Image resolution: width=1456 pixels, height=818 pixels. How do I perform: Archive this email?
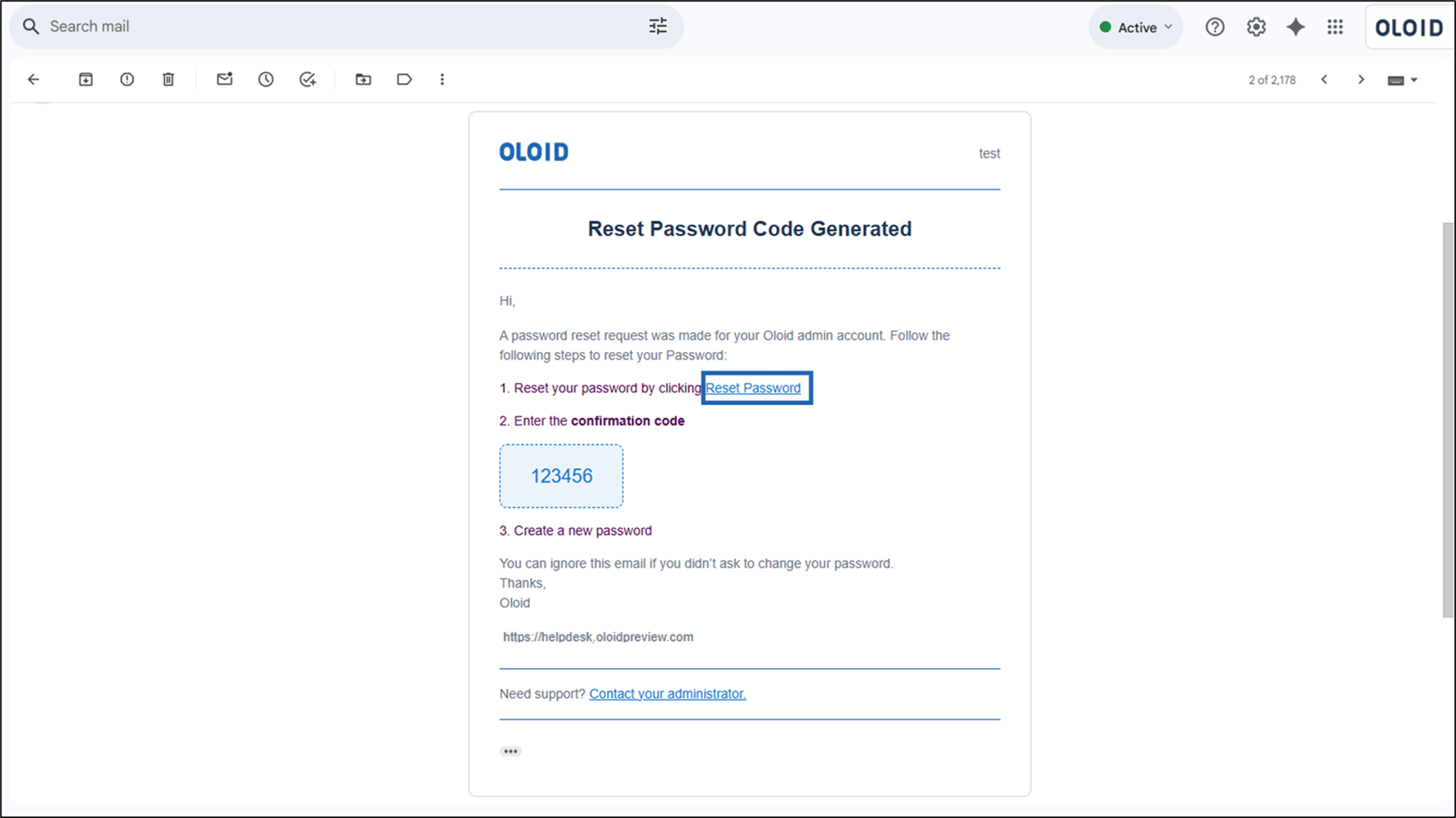coord(86,79)
